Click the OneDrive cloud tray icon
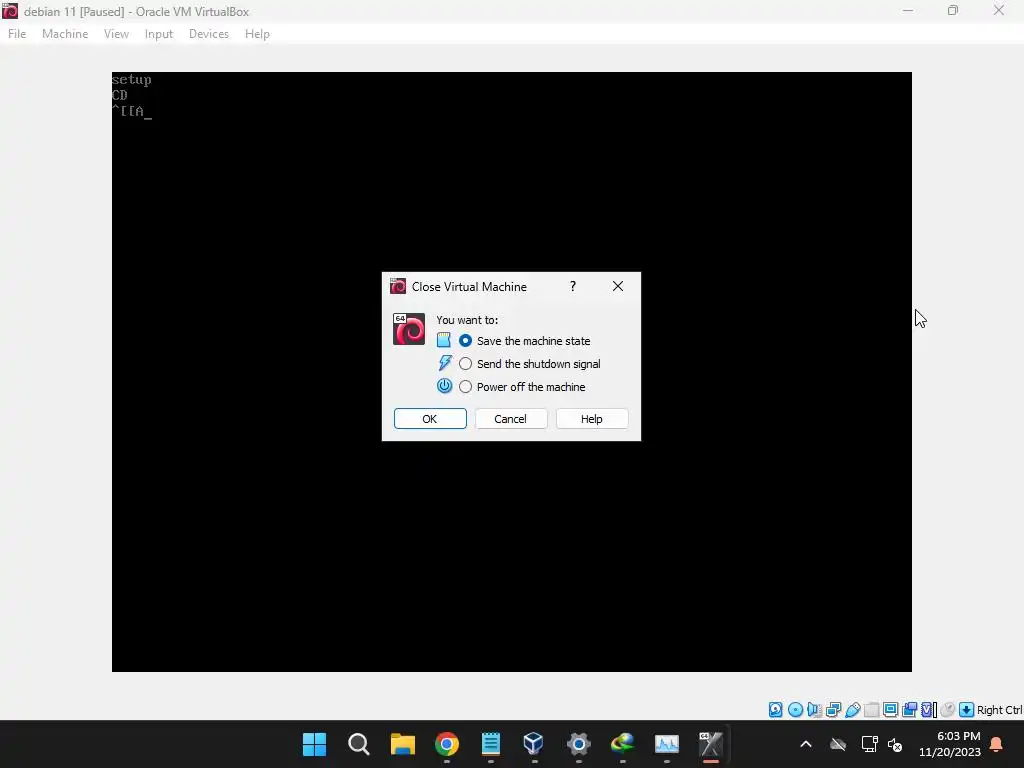Screen dimensions: 1024x768 (838, 744)
